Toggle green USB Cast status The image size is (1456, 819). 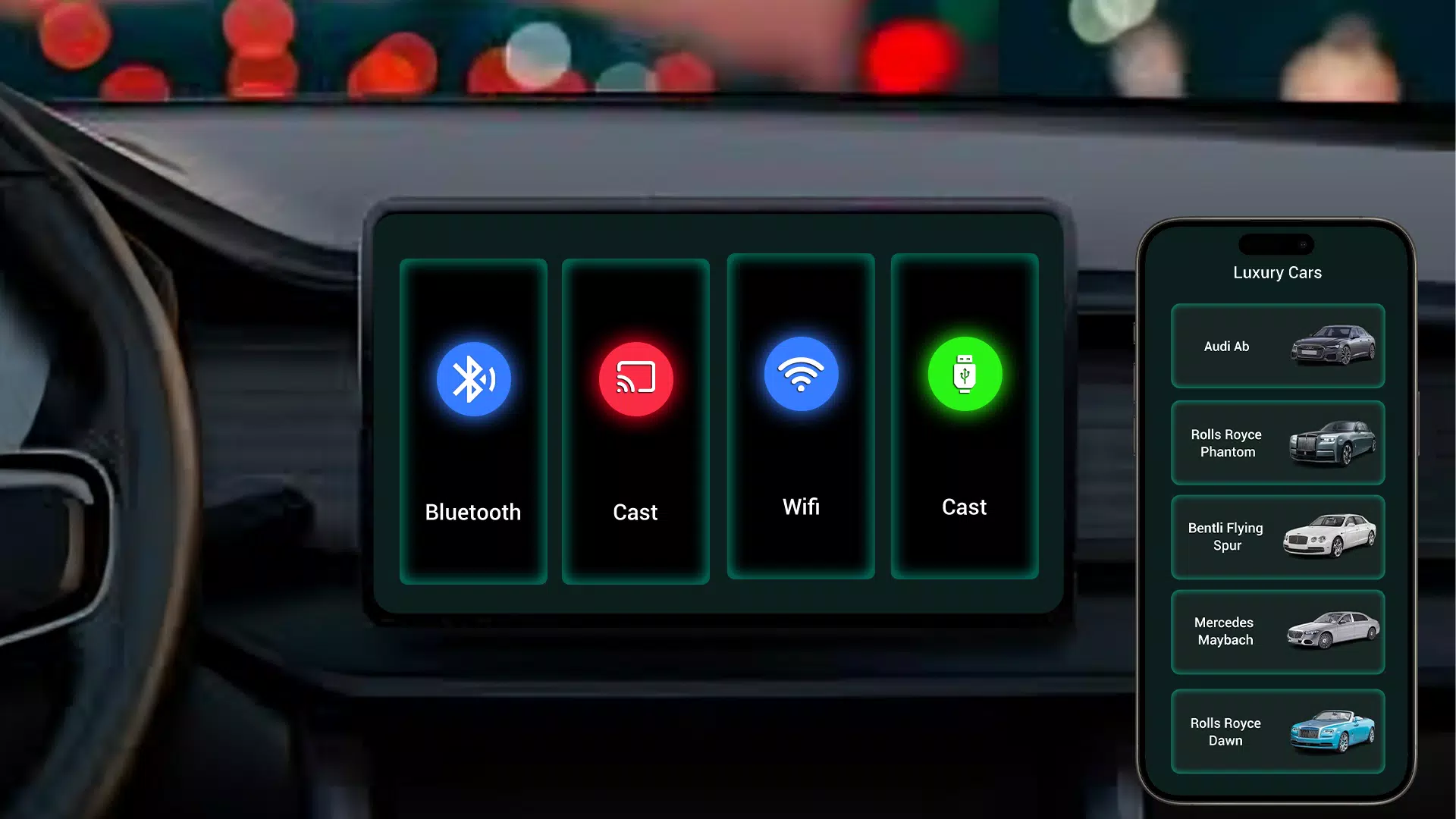click(x=963, y=376)
